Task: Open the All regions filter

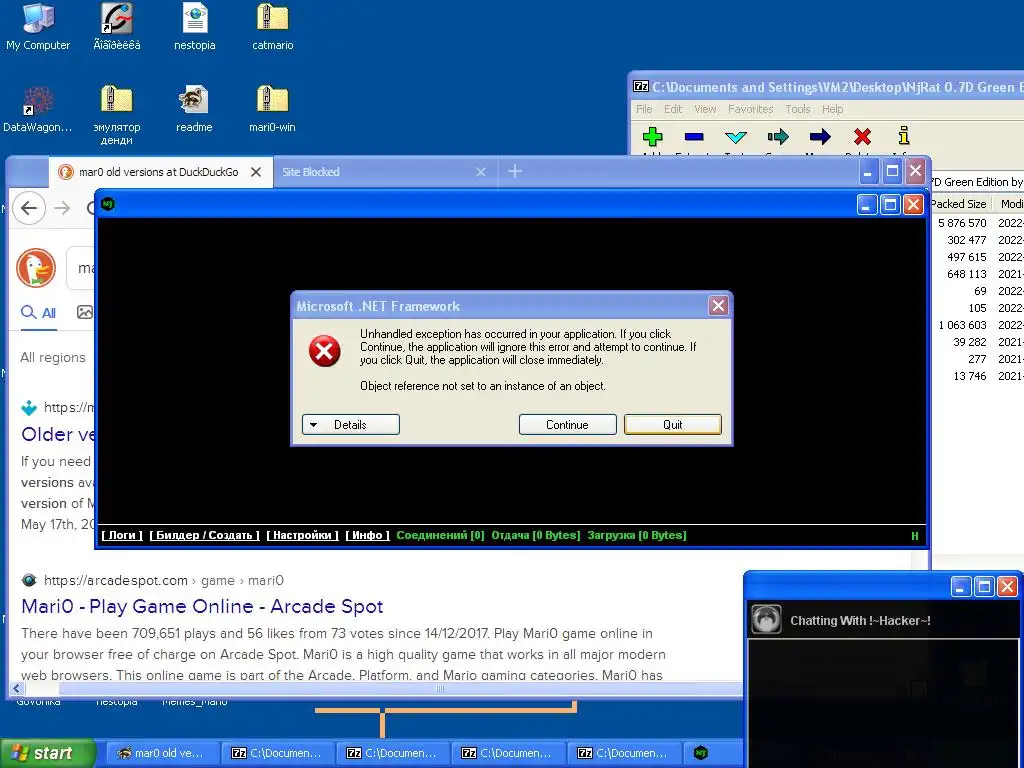Action: [53, 357]
